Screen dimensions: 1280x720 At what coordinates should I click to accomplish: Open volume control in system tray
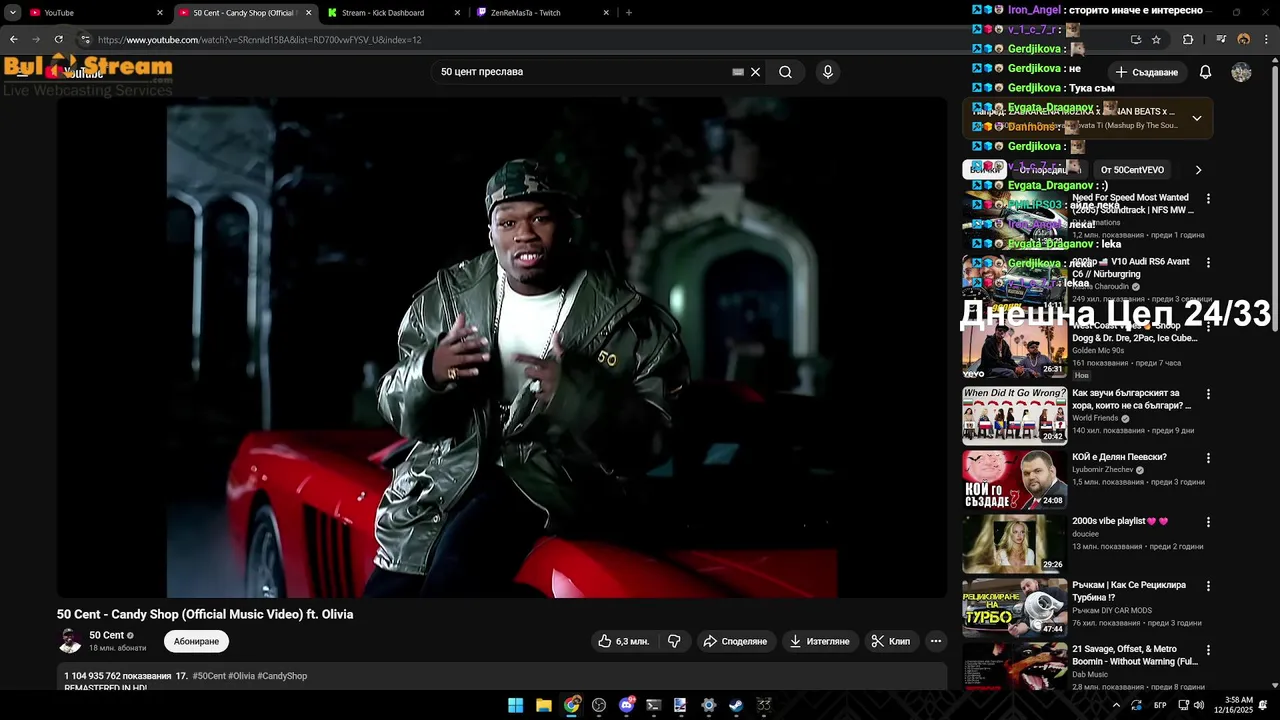tap(1199, 705)
